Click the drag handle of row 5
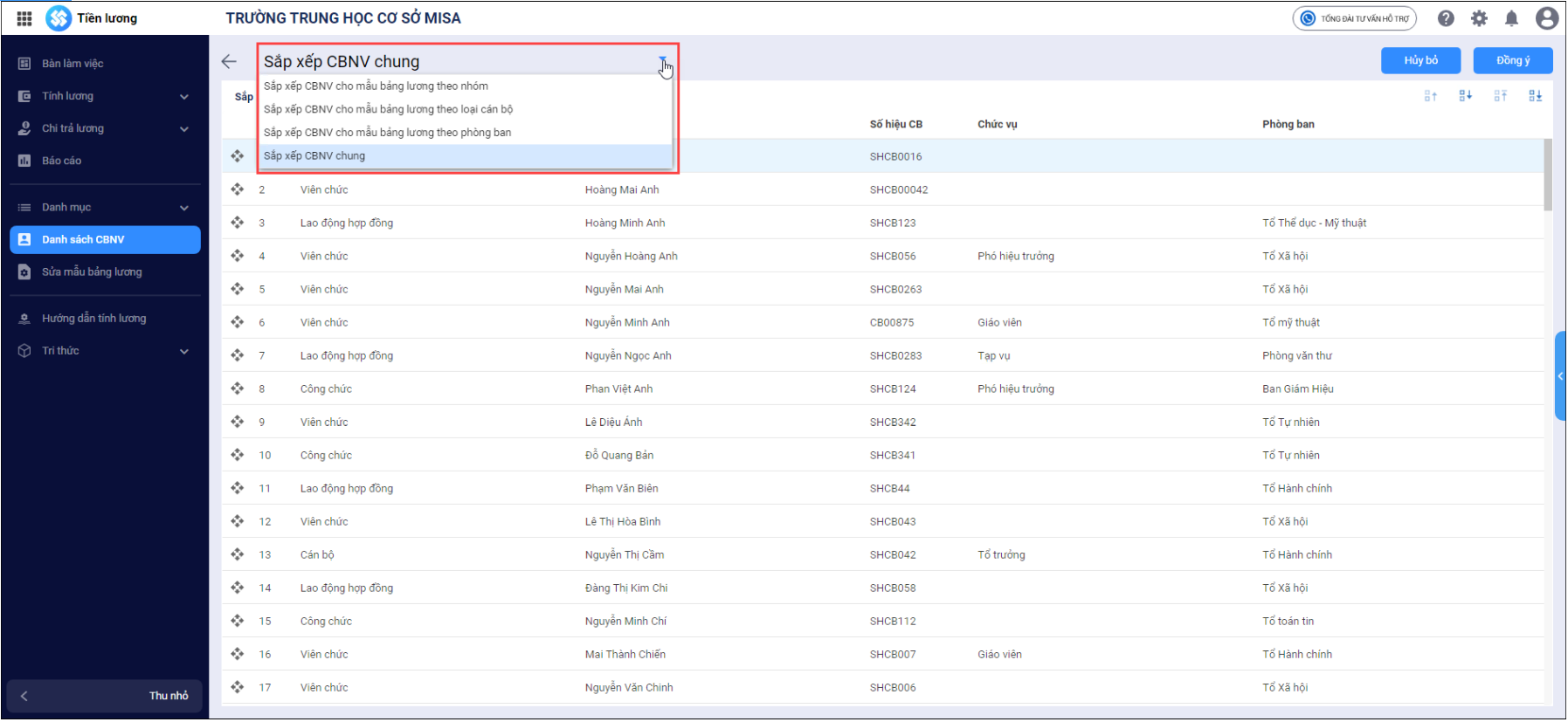The width and height of the screenshot is (1568, 722). 238,289
